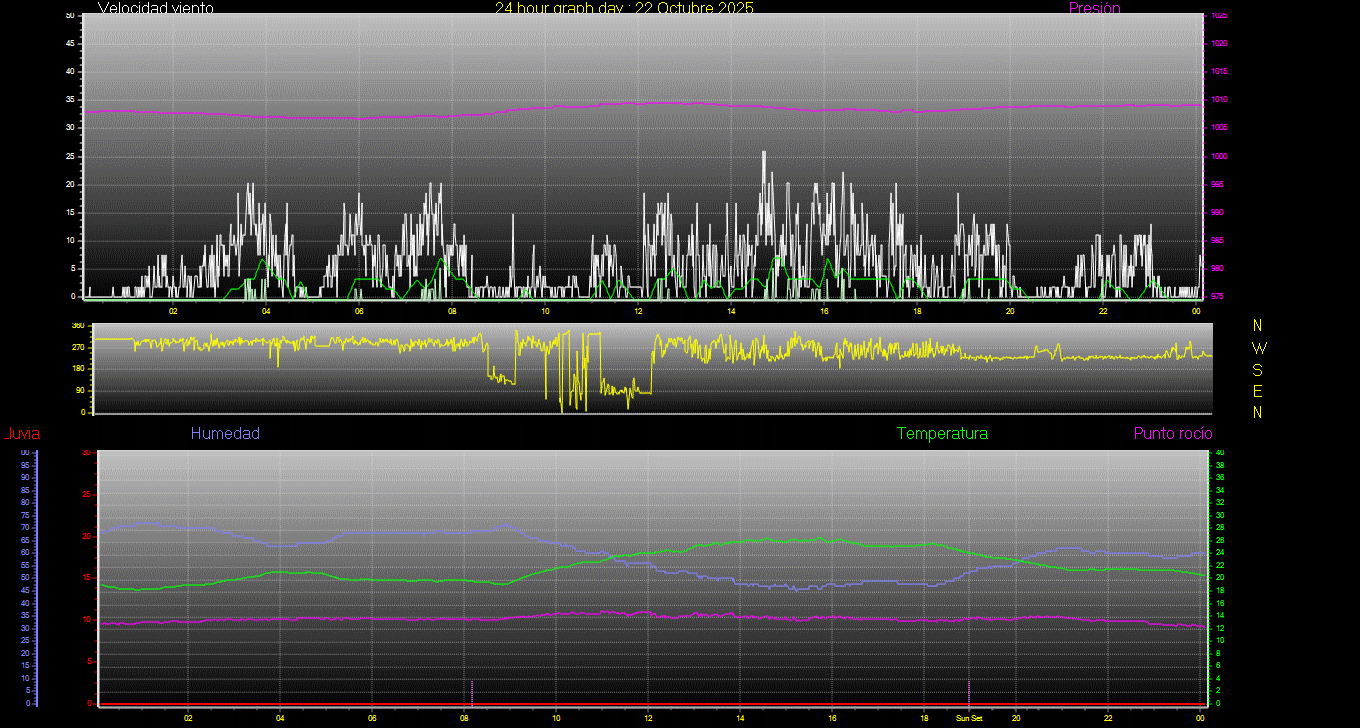Click the Sun Set marker on time axis
This screenshot has height=728, width=1360.
969,718
